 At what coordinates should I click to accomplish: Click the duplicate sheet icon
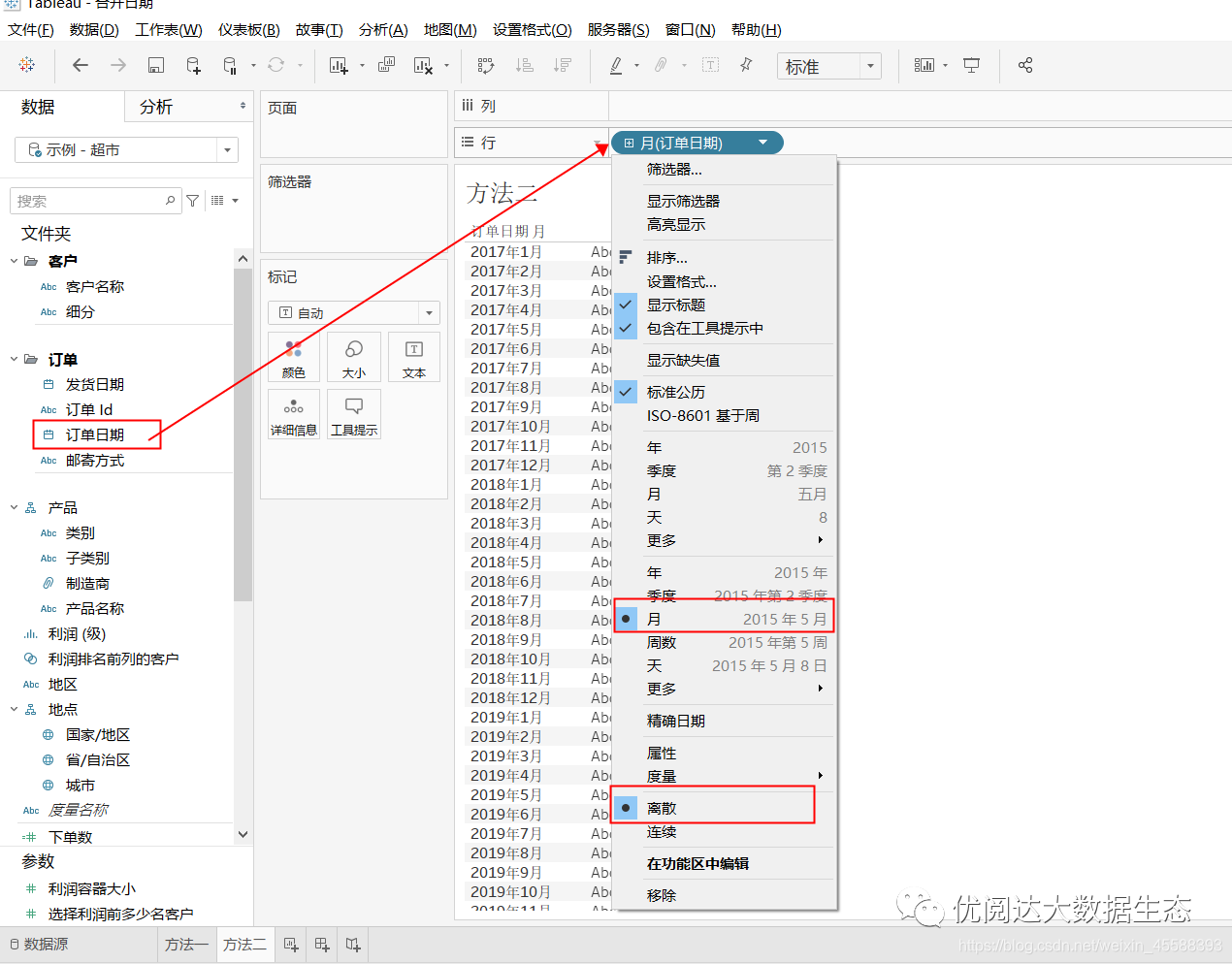point(386,65)
